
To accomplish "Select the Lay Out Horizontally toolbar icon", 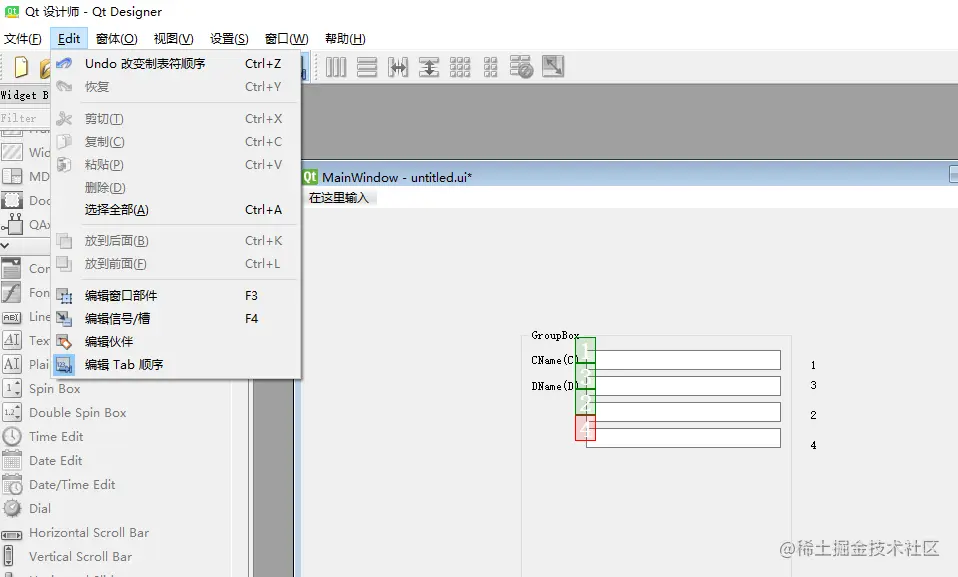I will (x=337, y=69).
